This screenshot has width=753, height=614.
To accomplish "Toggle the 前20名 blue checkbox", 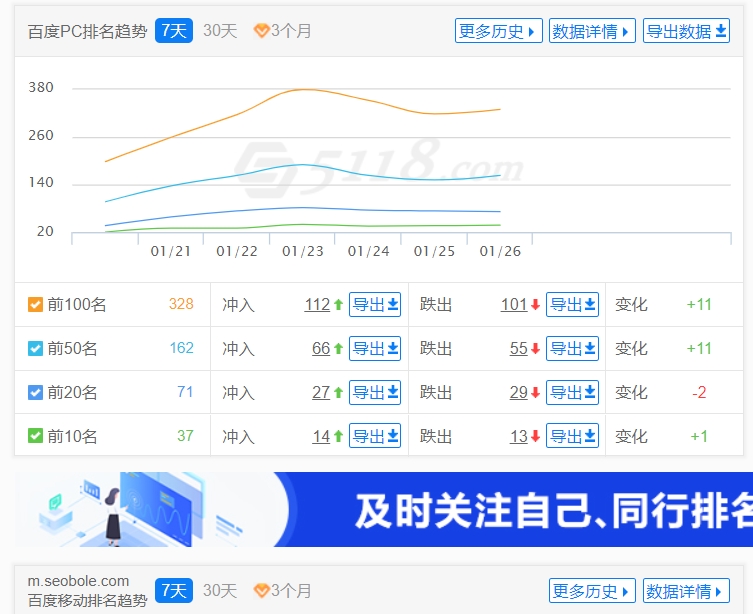I will [36, 392].
